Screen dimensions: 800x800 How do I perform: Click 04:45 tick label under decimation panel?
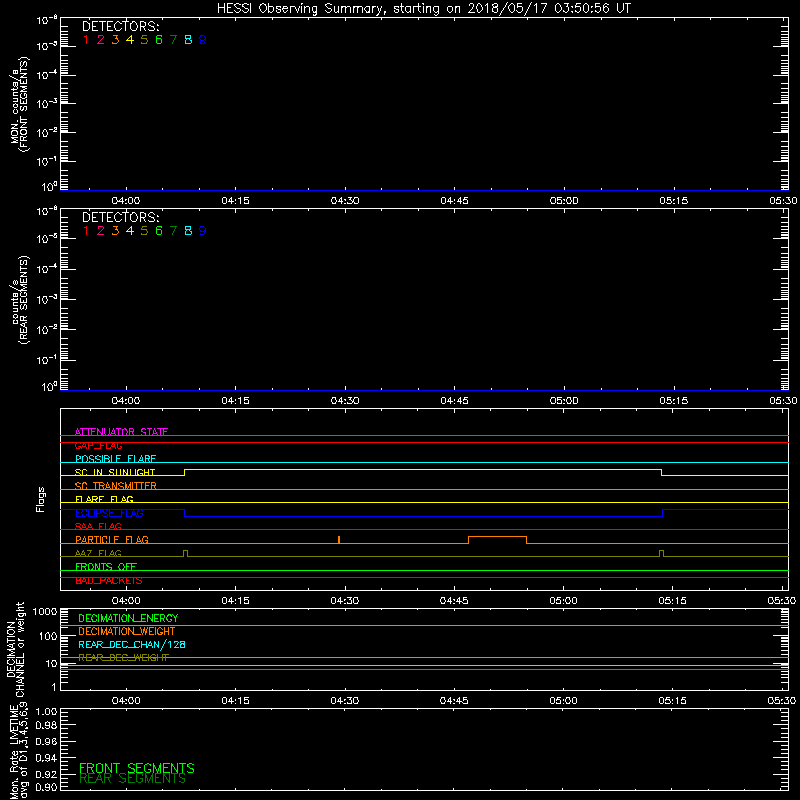pyautogui.click(x=454, y=701)
